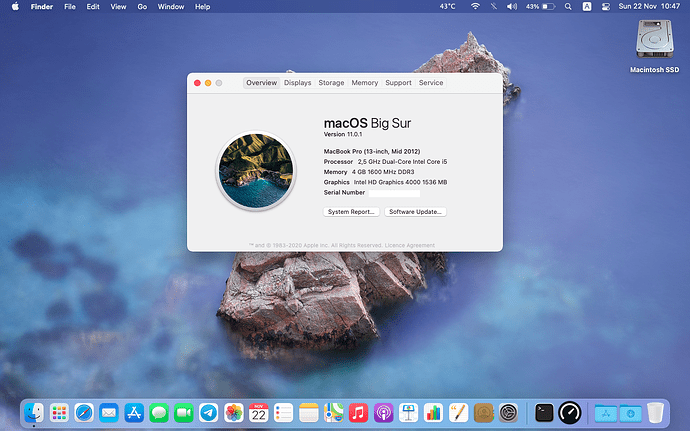Switch to the Displays tab
The height and width of the screenshot is (431, 690).
pos(297,83)
